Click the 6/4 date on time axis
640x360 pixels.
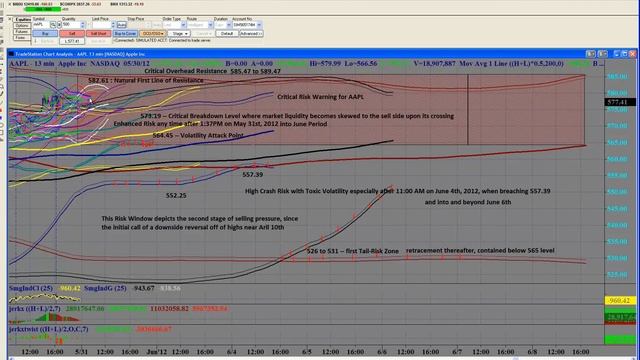[231, 351]
